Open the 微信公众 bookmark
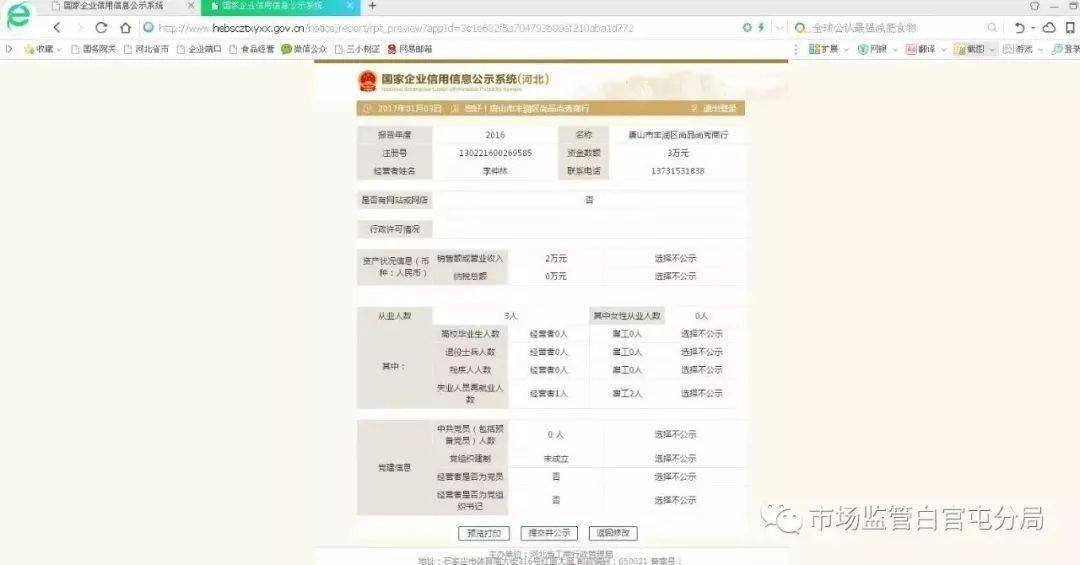The width and height of the screenshot is (1080, 565). pyautogui.click(x=304, y=49)
